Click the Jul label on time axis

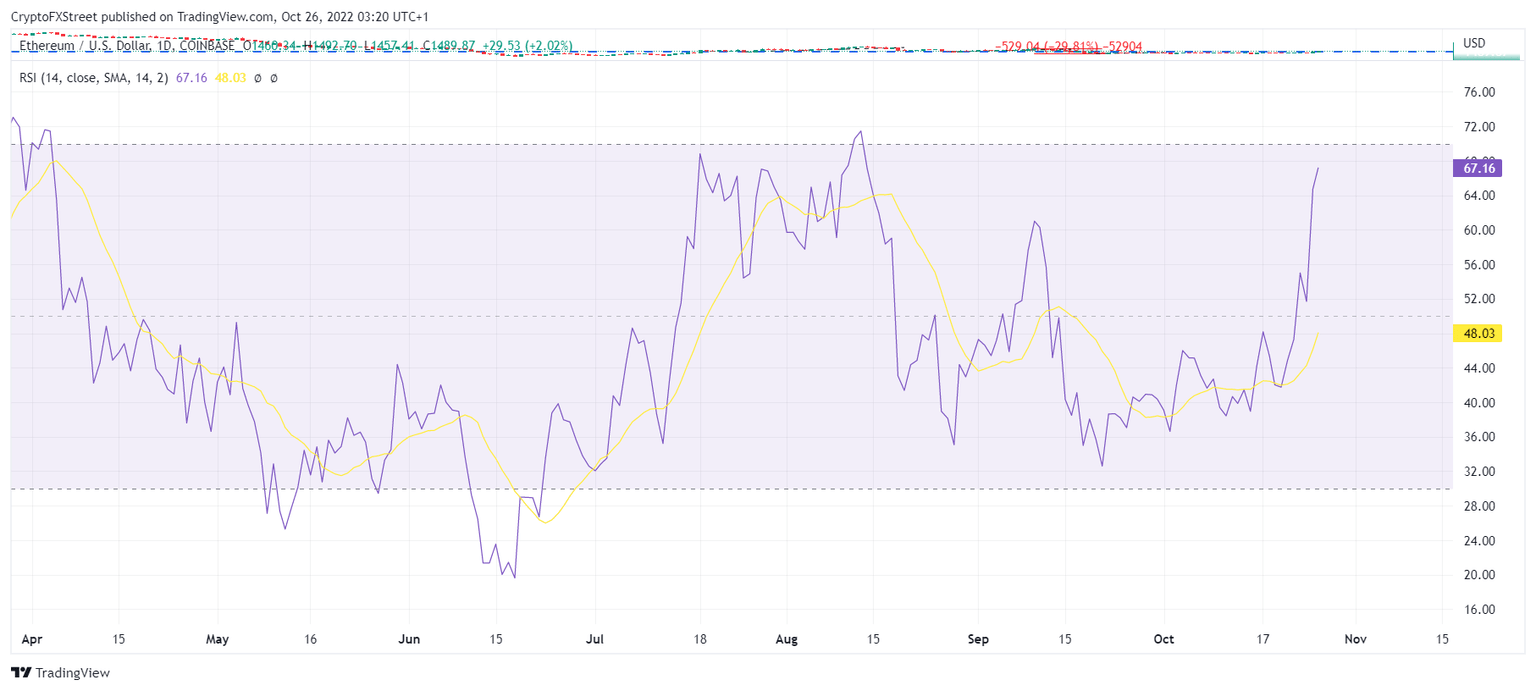pos(594,639)
